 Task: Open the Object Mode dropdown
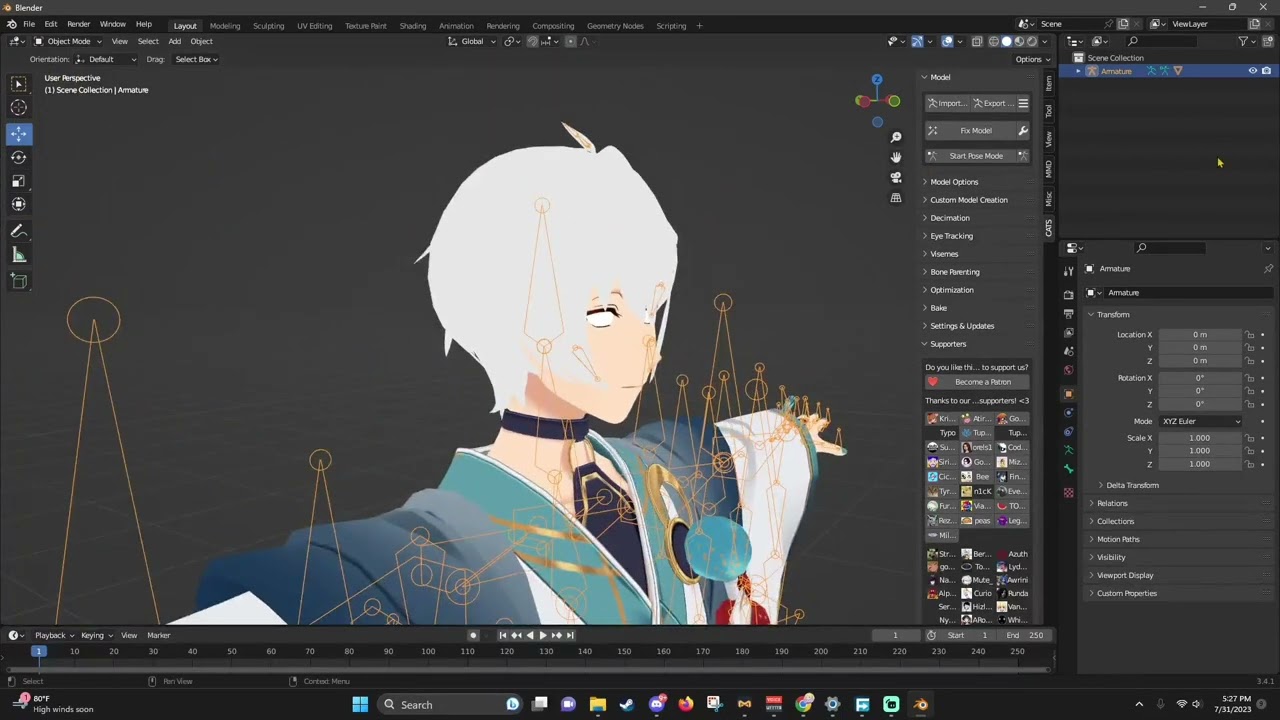[68, 41]
